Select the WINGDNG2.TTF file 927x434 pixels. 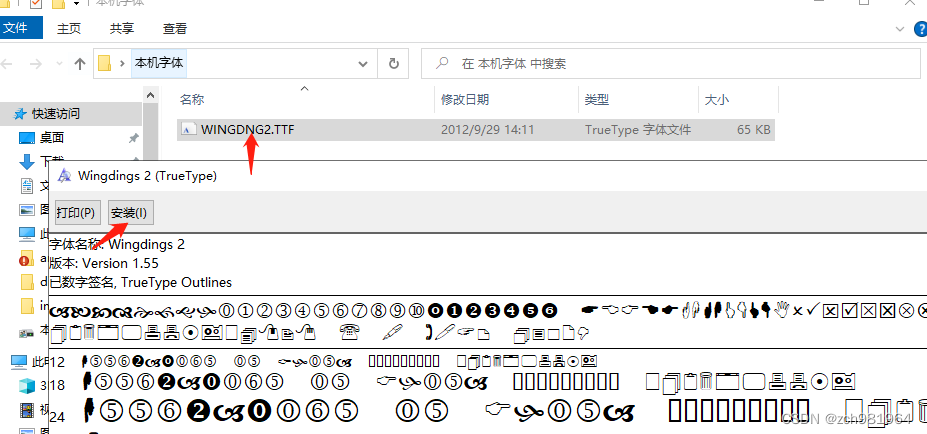475,129
